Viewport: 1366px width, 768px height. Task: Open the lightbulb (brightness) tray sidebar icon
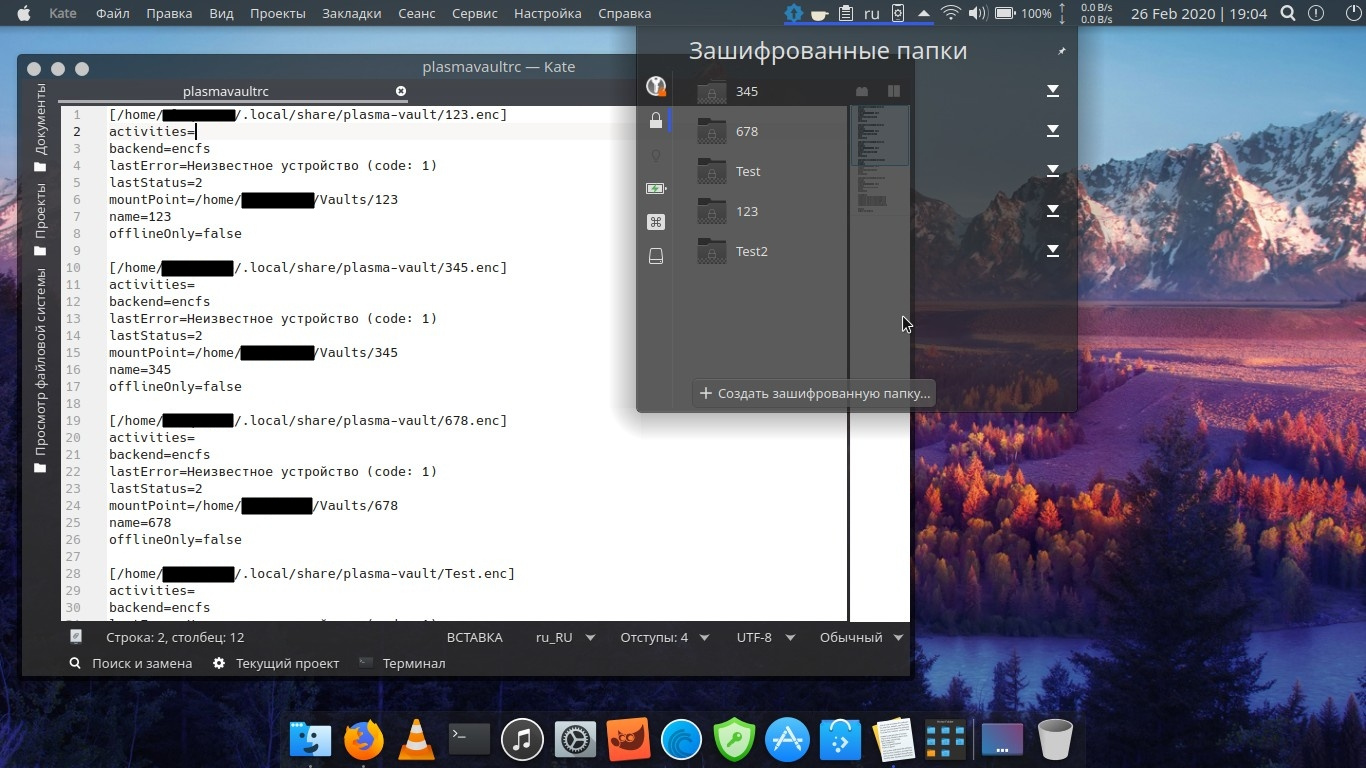coord(656,155)
